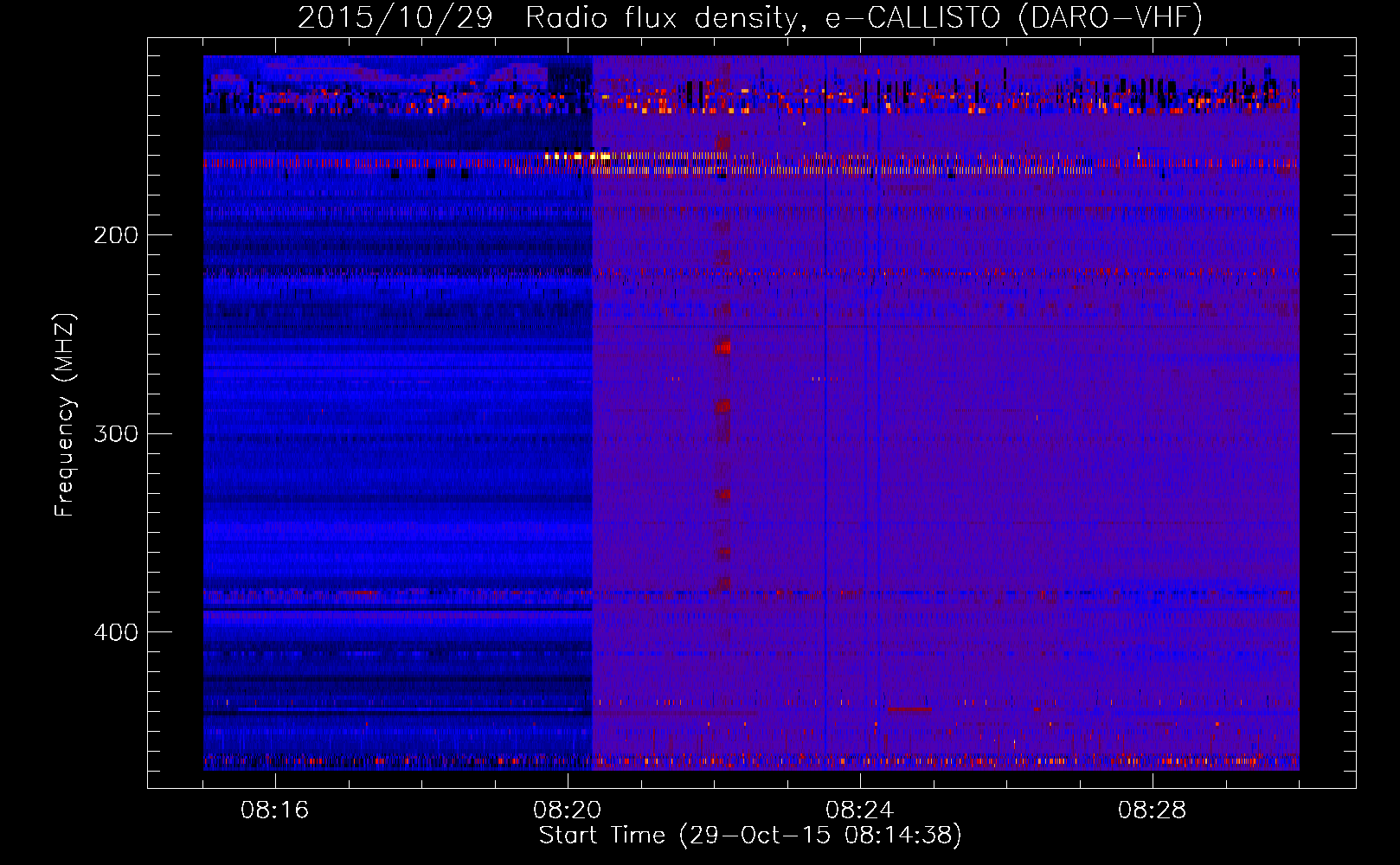1400x865 pixels.
Task: Click the '200' frequency tick label
Action: pyautogui.click(x=116, y=235)
